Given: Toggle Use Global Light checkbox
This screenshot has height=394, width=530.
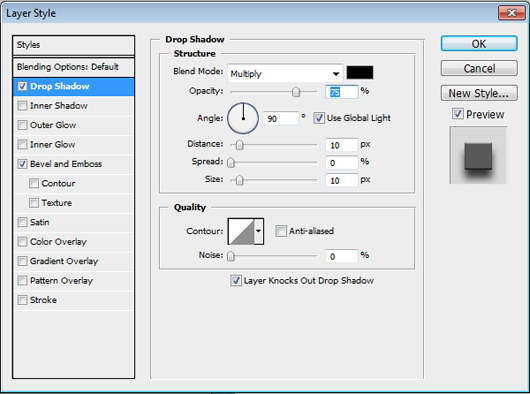Looking at the screenshot, I should tap(319, 118).
